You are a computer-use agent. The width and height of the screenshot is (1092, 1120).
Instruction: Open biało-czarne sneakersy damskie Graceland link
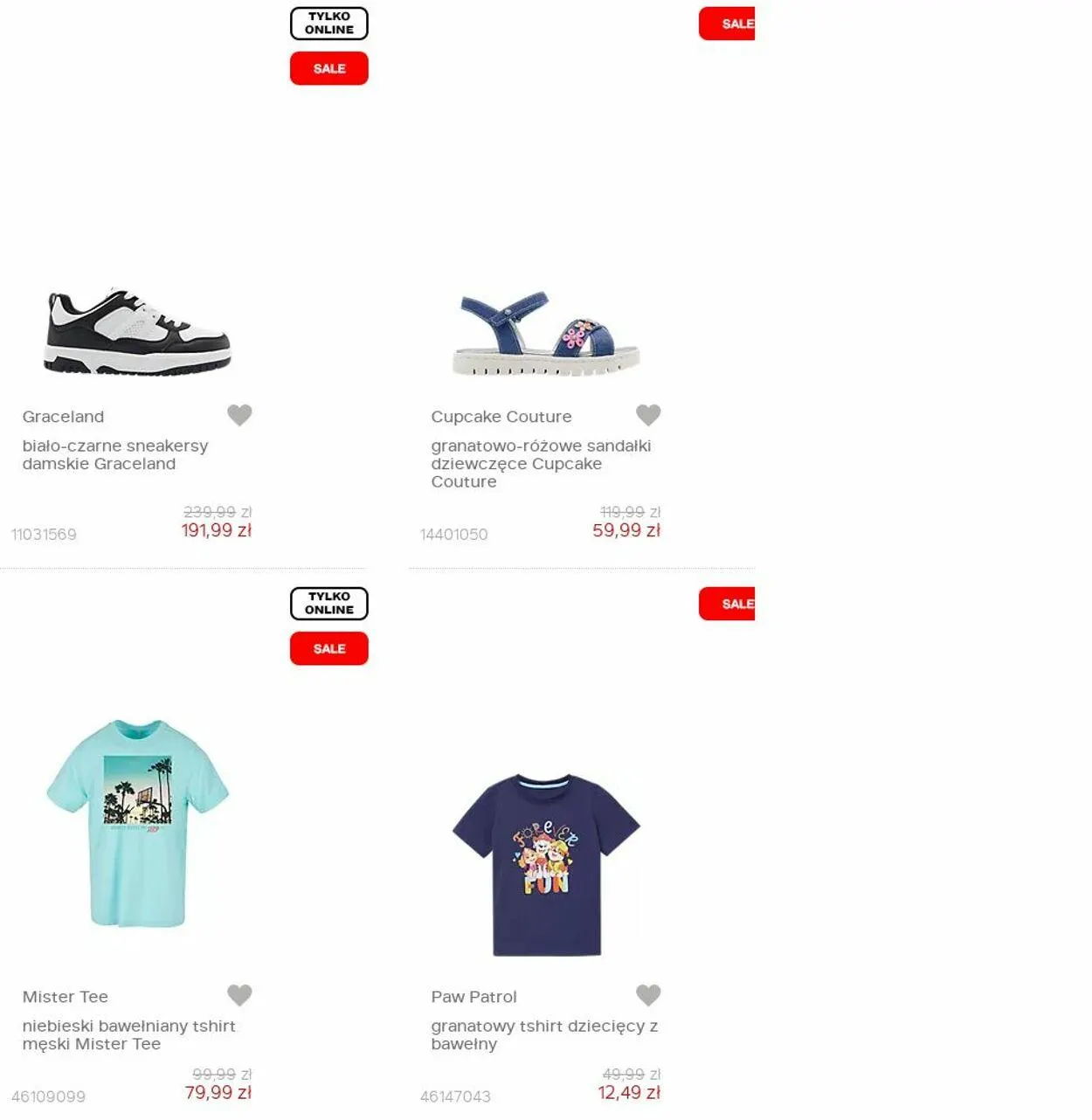pyautogui.click(x=115, y=454)
